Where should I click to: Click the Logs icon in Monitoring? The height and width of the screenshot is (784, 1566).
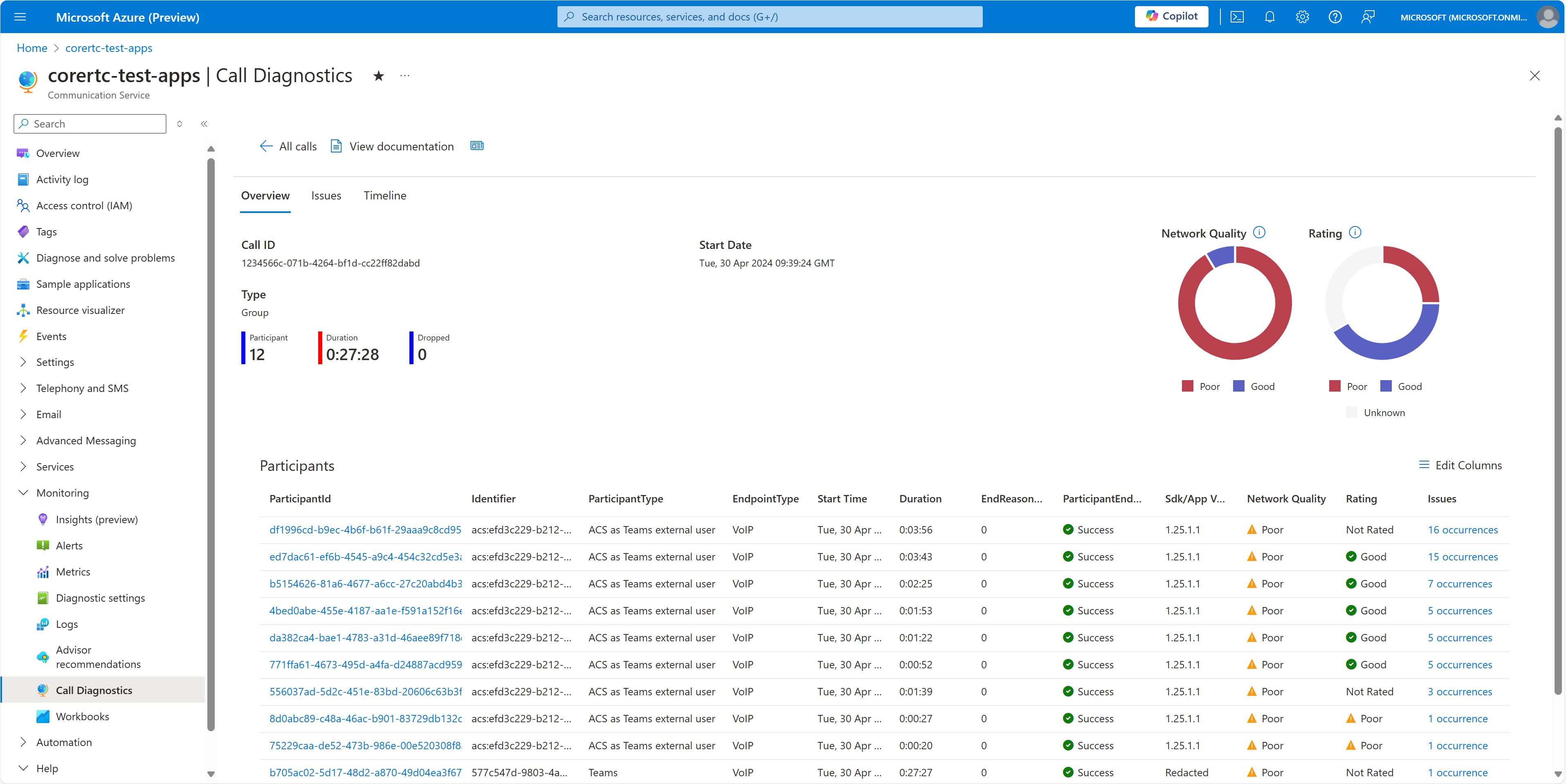[x=42, y=624]
